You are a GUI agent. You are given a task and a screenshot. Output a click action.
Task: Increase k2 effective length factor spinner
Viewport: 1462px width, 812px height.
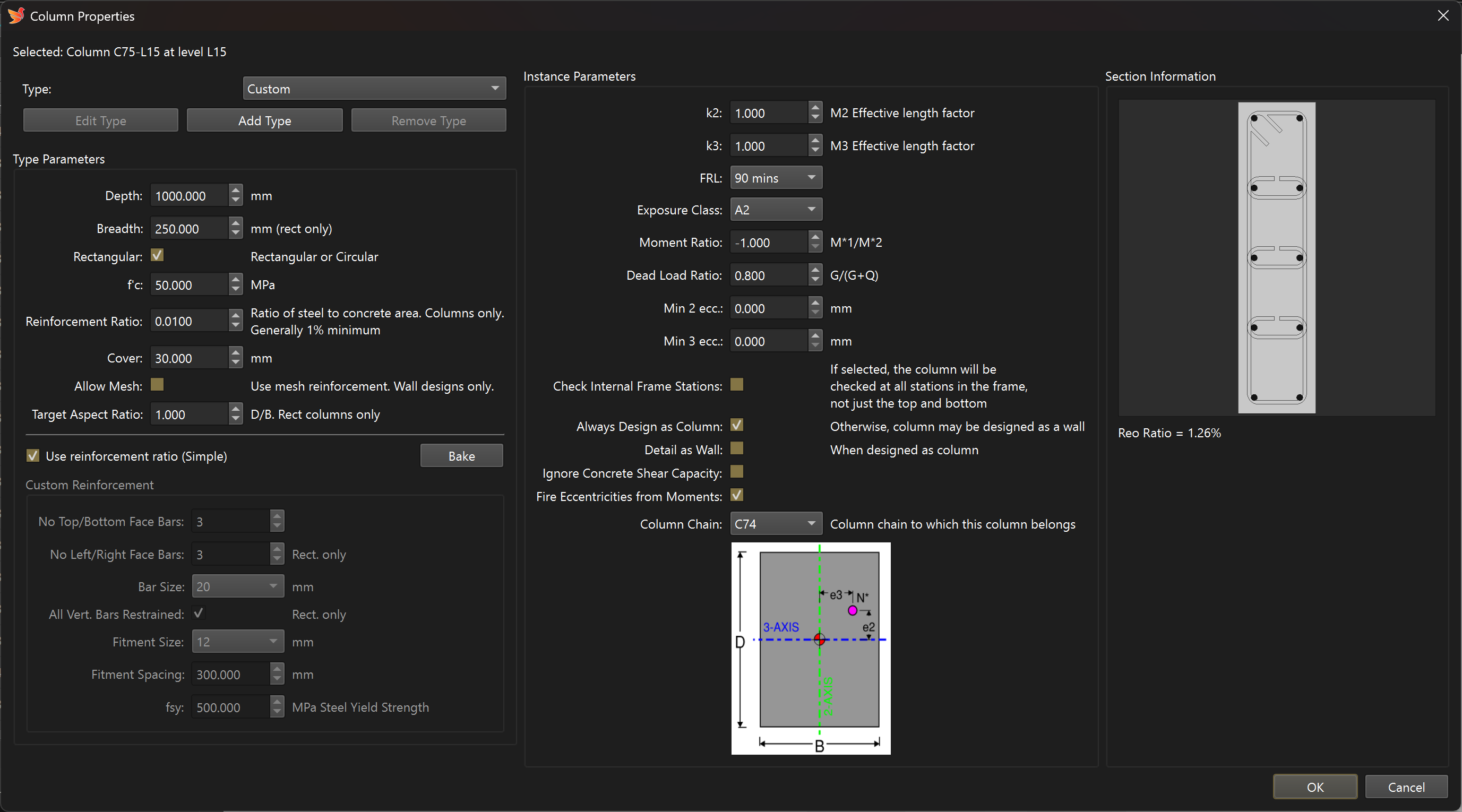tap(815, 107)
